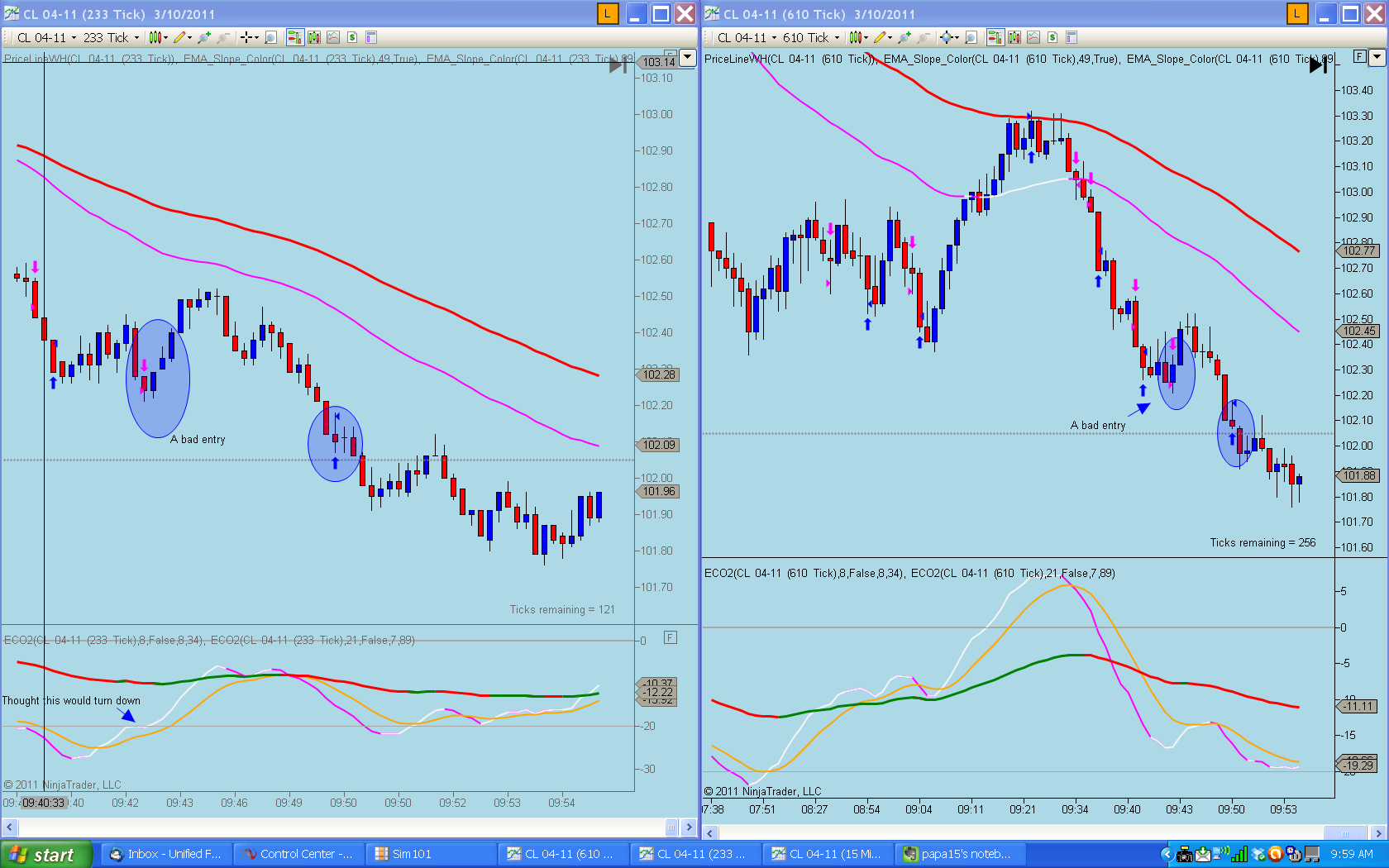The height and width of the screenshot is (868, 1389).
Task: Switch to CL 04-11 (233 ... taskbar item
Action: coord(695,855)
